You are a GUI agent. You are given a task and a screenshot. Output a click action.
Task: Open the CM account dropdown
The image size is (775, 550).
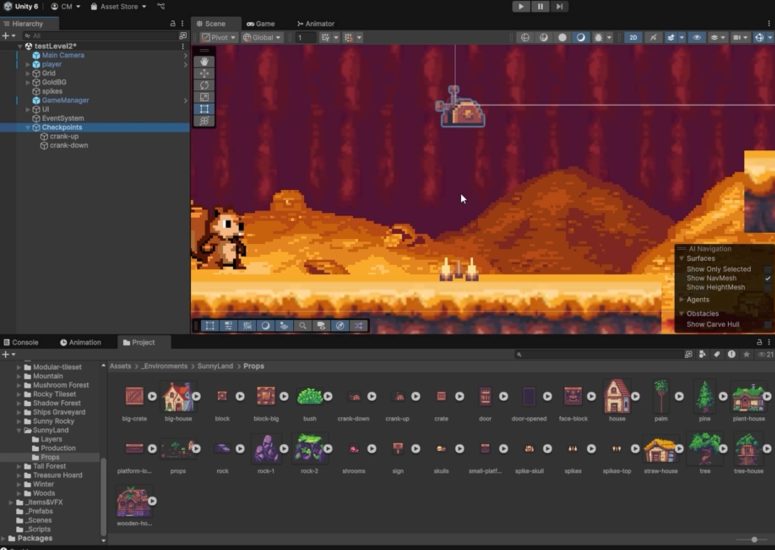click(x=65, y=6)
